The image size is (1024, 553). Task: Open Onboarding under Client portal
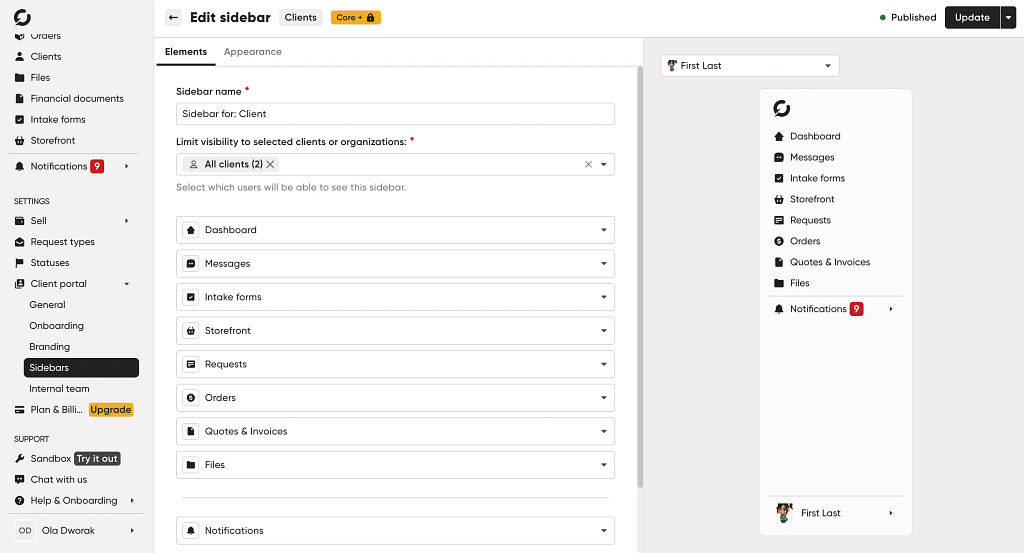(x=56, y=326)
